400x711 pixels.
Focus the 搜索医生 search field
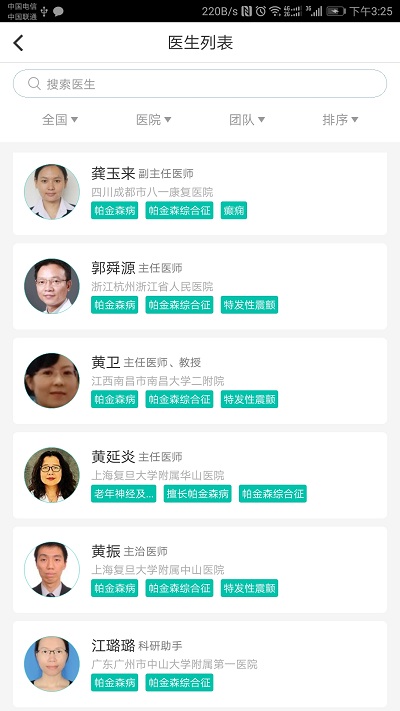pos(200,83)
